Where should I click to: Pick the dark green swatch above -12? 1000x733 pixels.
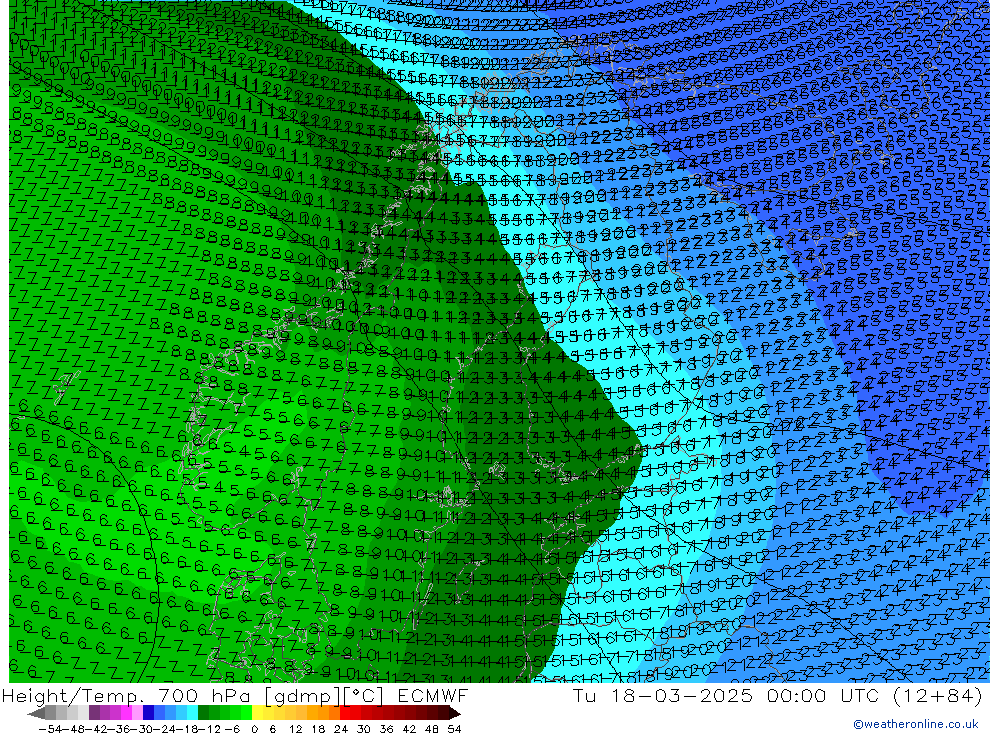[203, 713]
